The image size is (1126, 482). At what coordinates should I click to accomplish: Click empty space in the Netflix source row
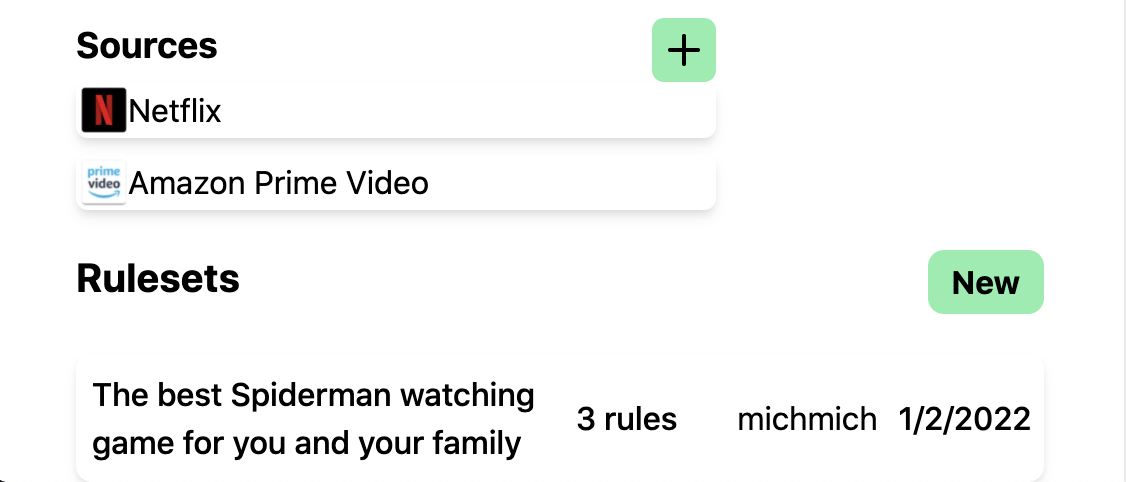(x=480, y=110)
